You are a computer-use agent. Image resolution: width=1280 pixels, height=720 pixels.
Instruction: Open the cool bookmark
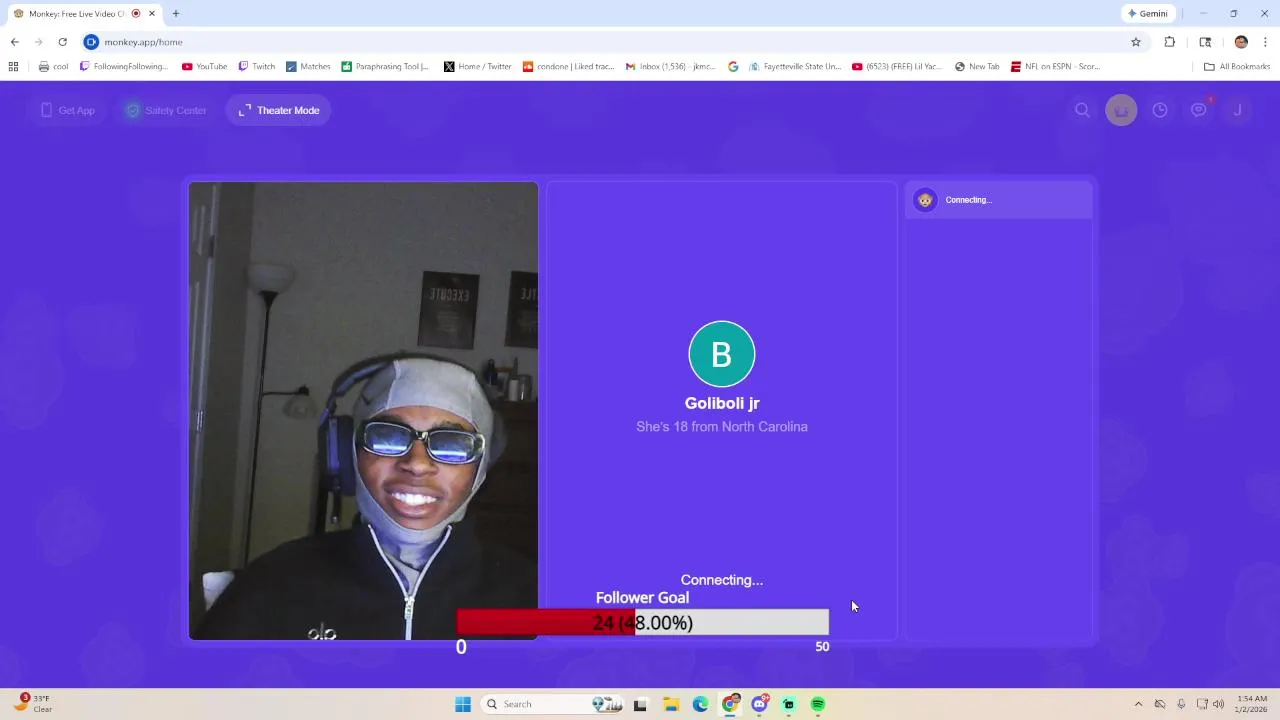(x=53, y=67)
